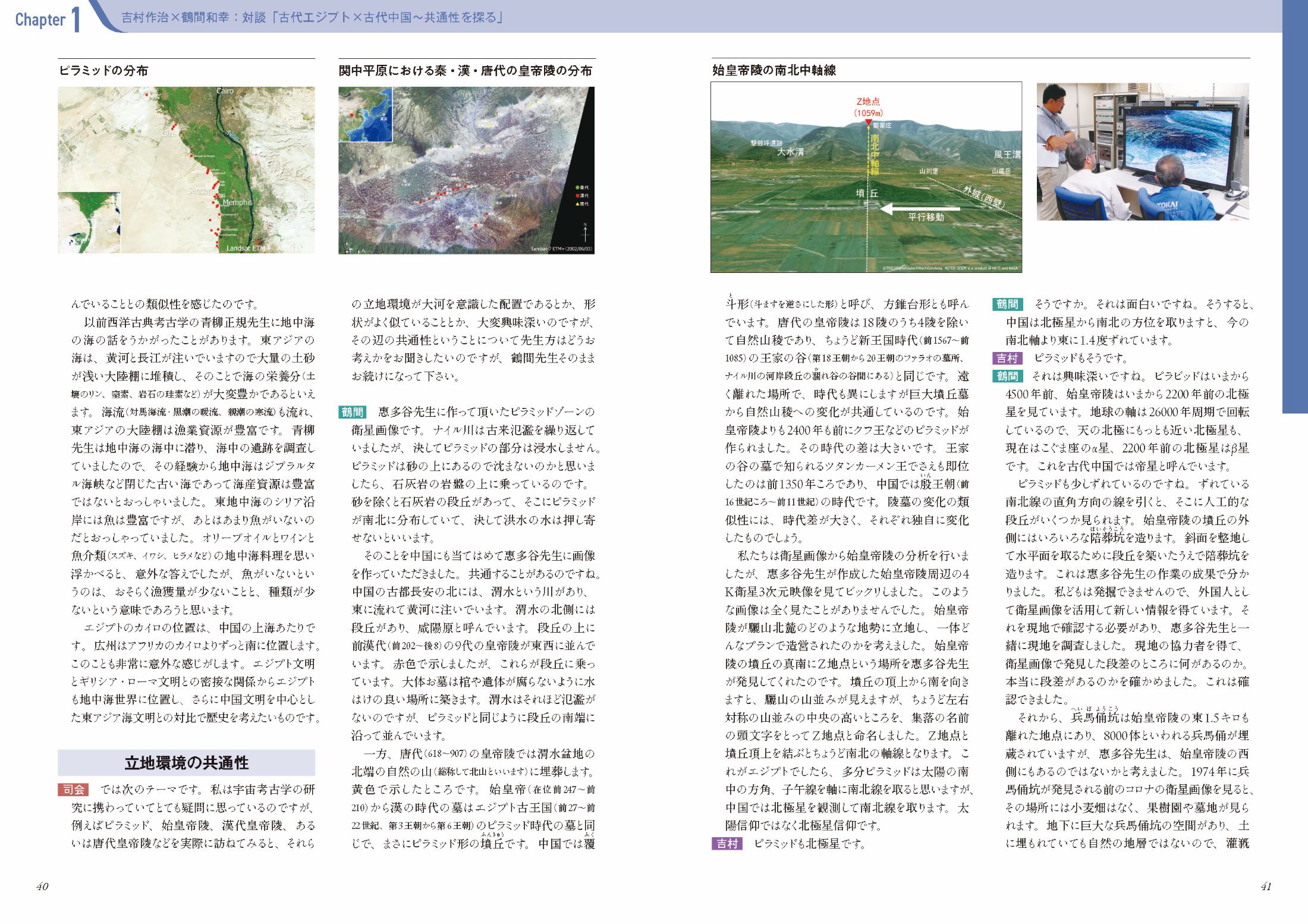Click the line んでいることとの類似性を感じたのです
1308x924 pixels.
pyautogui.click(x=165, y=304)
